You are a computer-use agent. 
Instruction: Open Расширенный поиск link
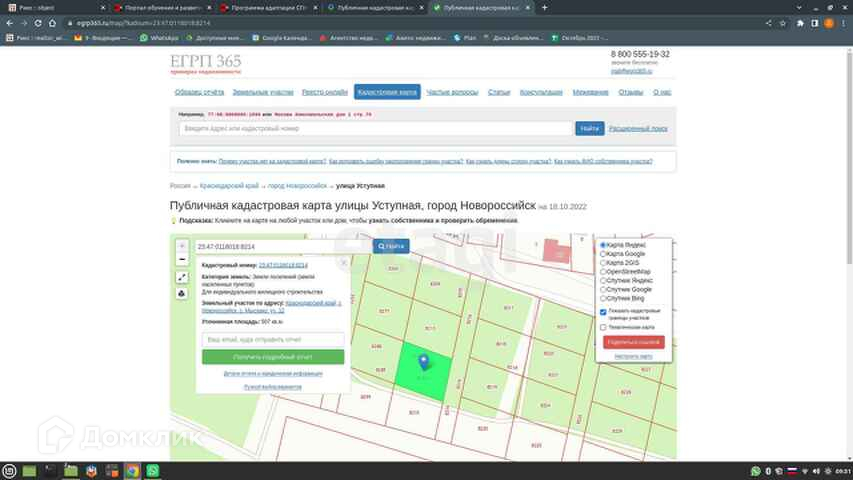(x=638, y=129)
